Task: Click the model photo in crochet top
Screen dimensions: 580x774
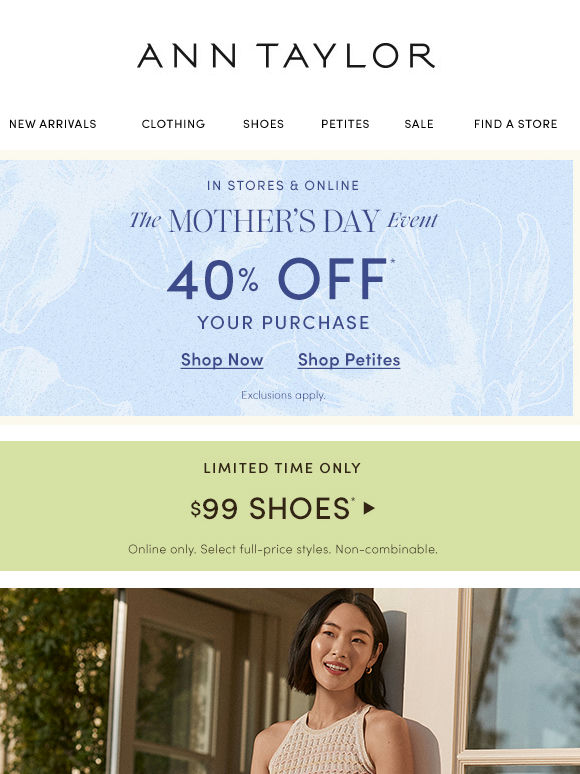Action: tap(290, 681)
